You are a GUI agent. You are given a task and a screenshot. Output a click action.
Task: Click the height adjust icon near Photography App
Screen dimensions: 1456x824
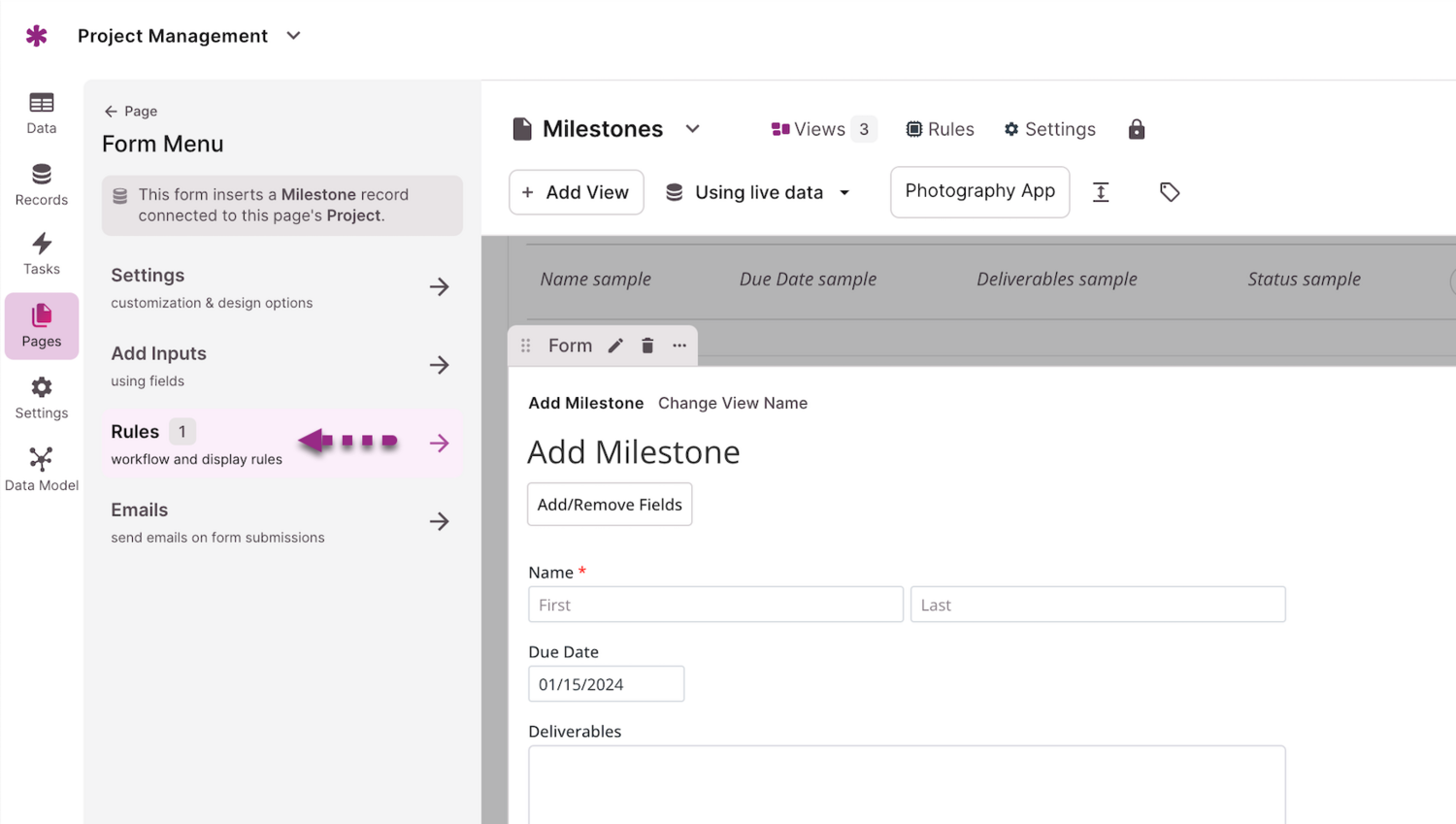pos(1101,192)
